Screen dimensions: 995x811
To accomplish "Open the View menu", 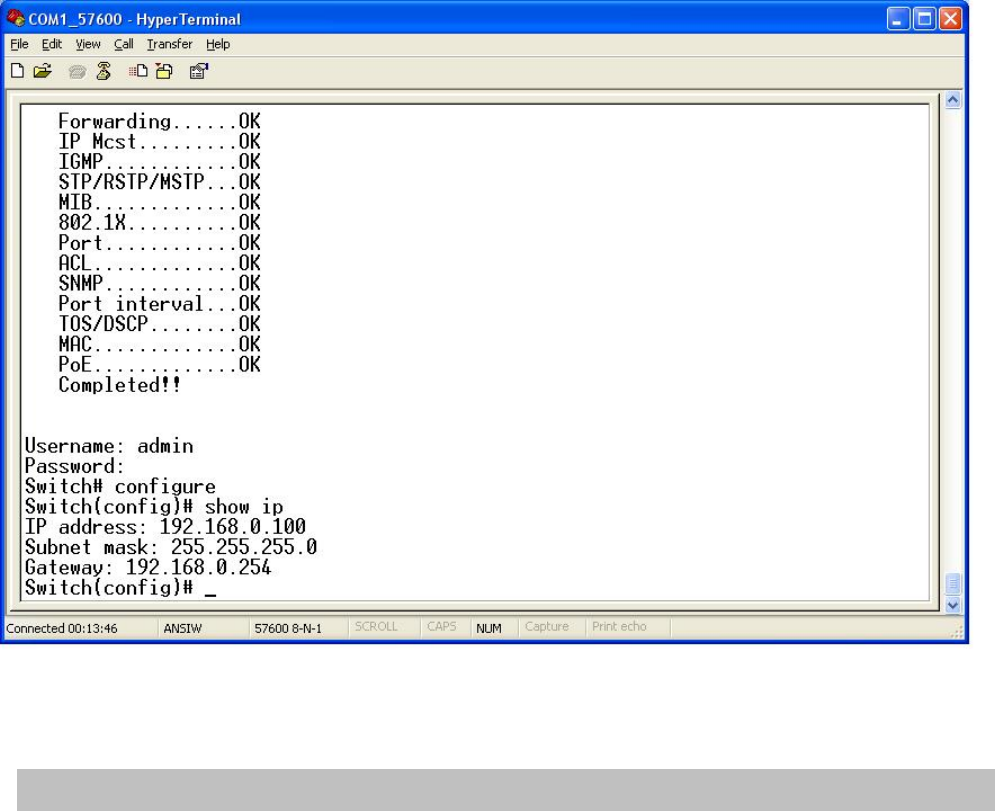I will click(88, 44).
